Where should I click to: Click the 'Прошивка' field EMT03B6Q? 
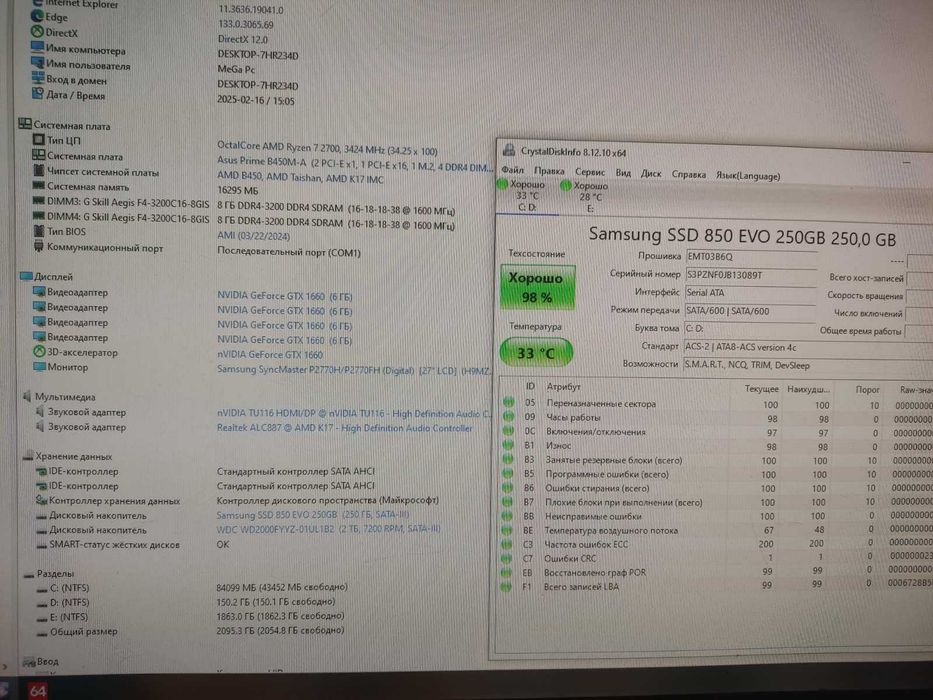[751, 258]
